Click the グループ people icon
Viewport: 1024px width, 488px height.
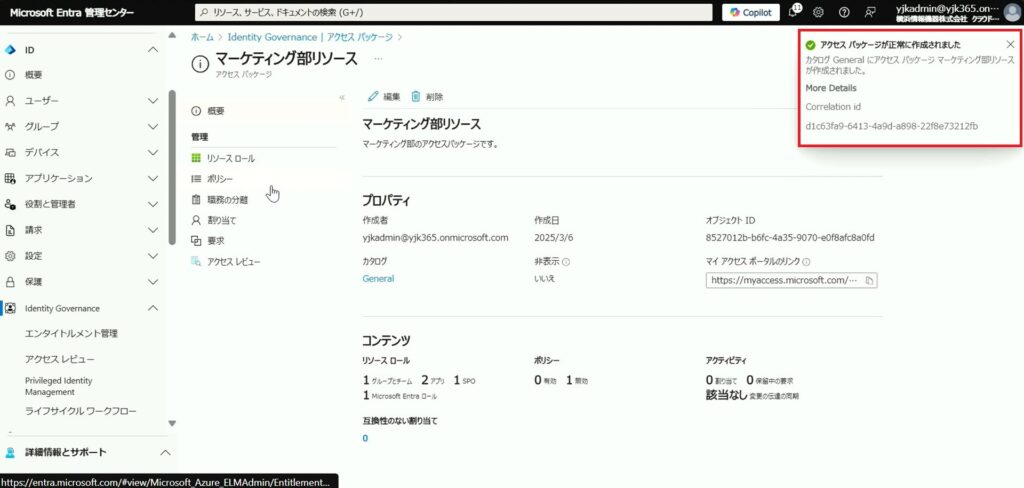click(10, 127)
